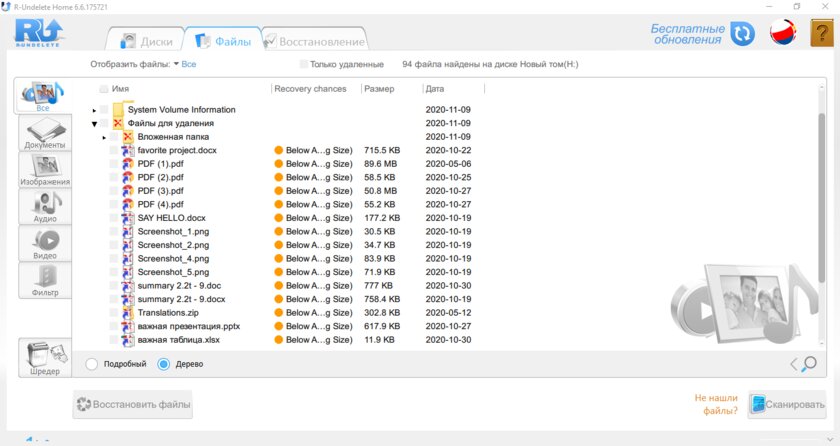Click the Бесплатные обновления link
This screenshot has height=446, width=840.
(x=687, y=34)
